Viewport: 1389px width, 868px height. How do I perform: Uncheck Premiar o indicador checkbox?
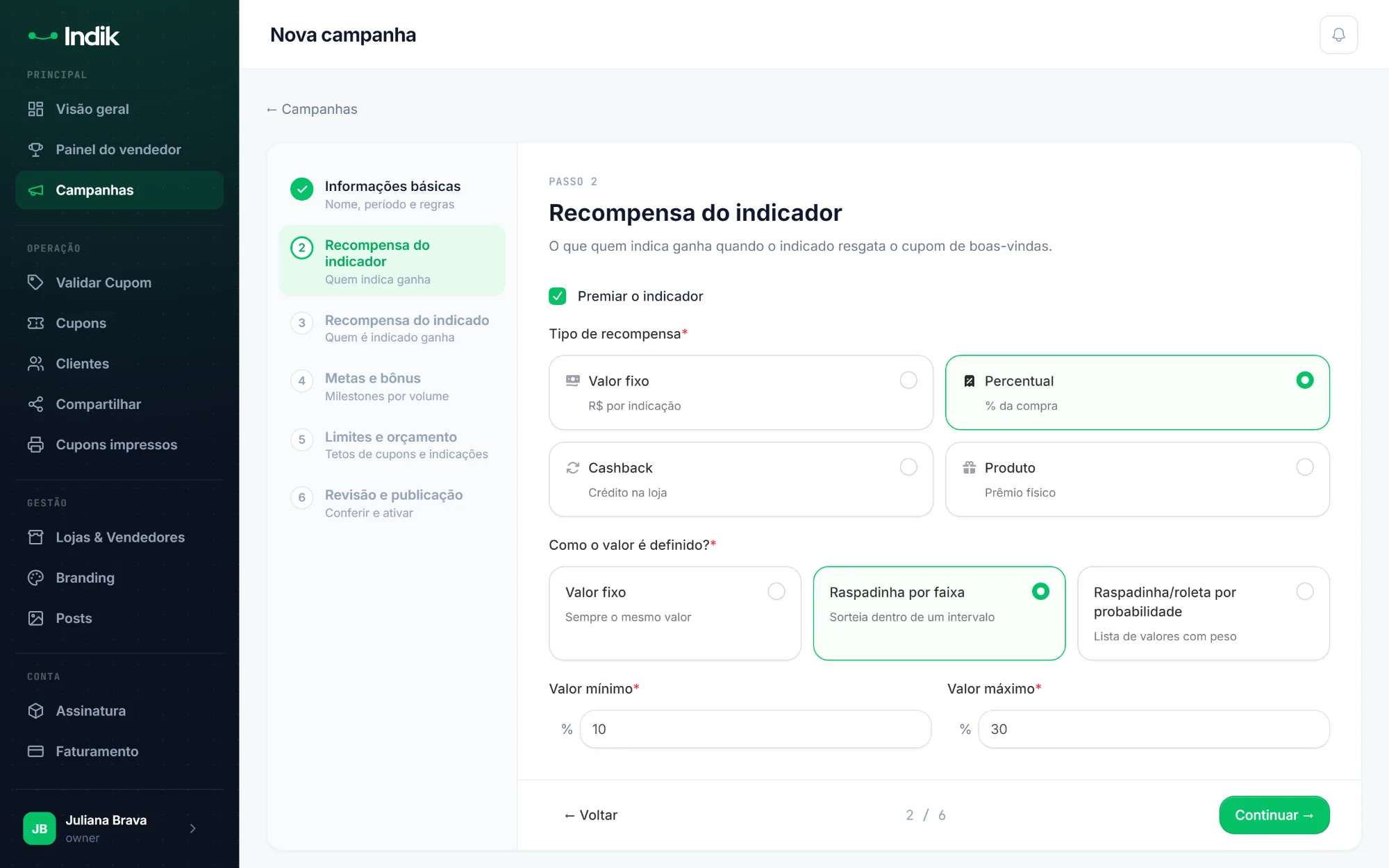[557, 297]
